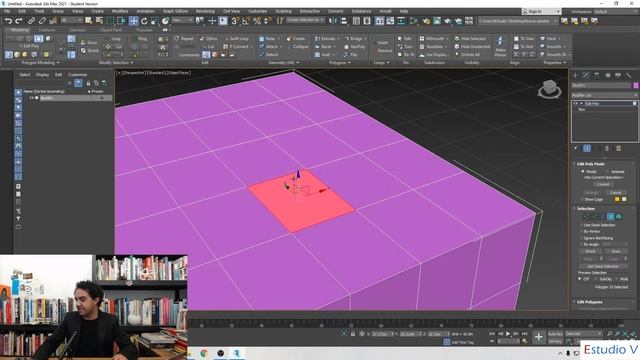Screen dimensions: 640x360
Task: Click the Collapse button in Geometry panel
Action: pyautogui.click(x=298, y=47)
